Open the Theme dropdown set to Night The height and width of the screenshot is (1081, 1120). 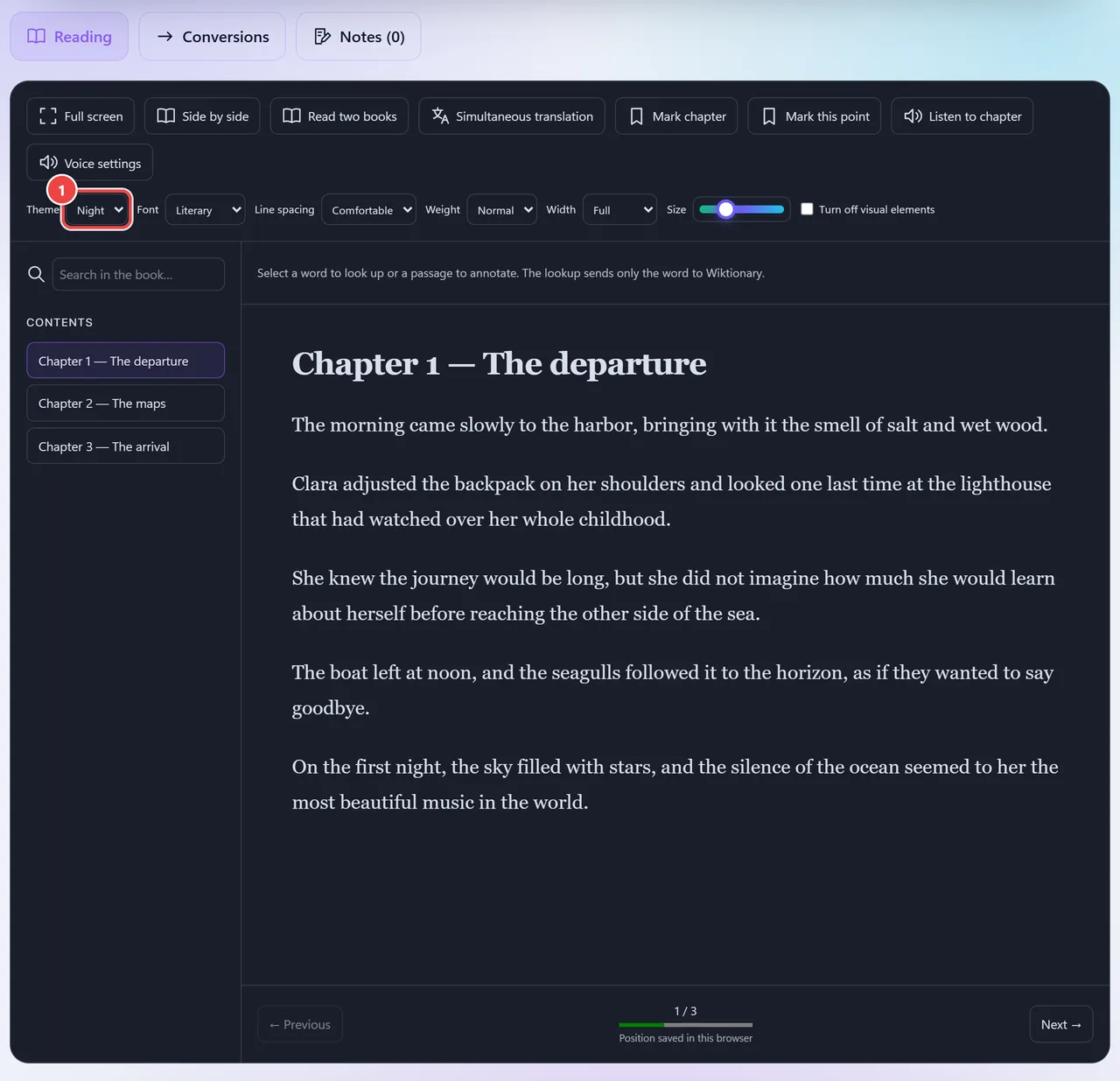(x=97, y=210)
